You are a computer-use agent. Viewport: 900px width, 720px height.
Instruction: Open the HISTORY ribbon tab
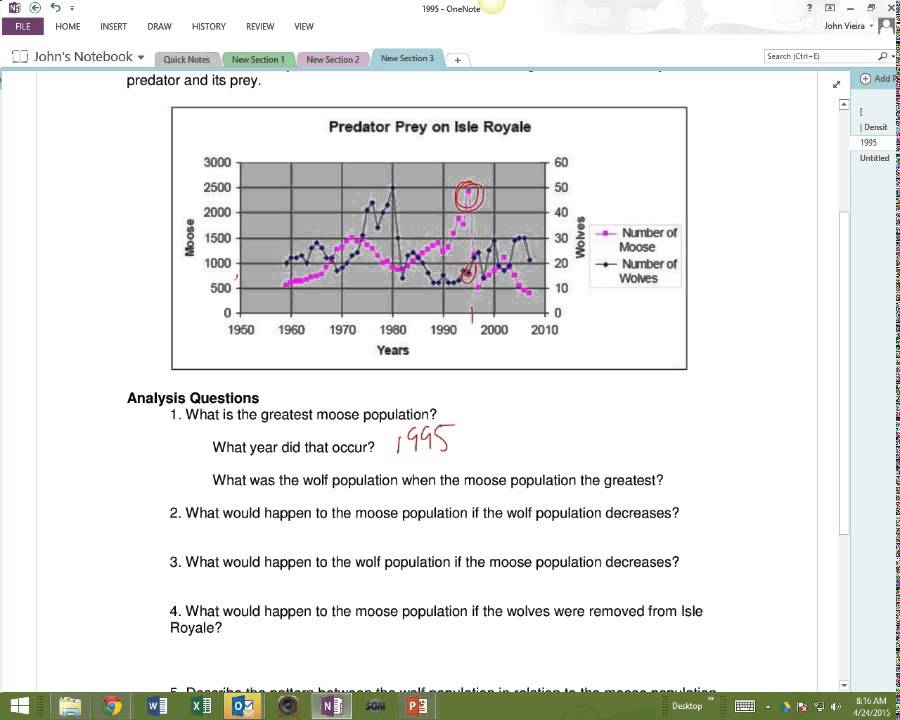(x=208, y=26)
